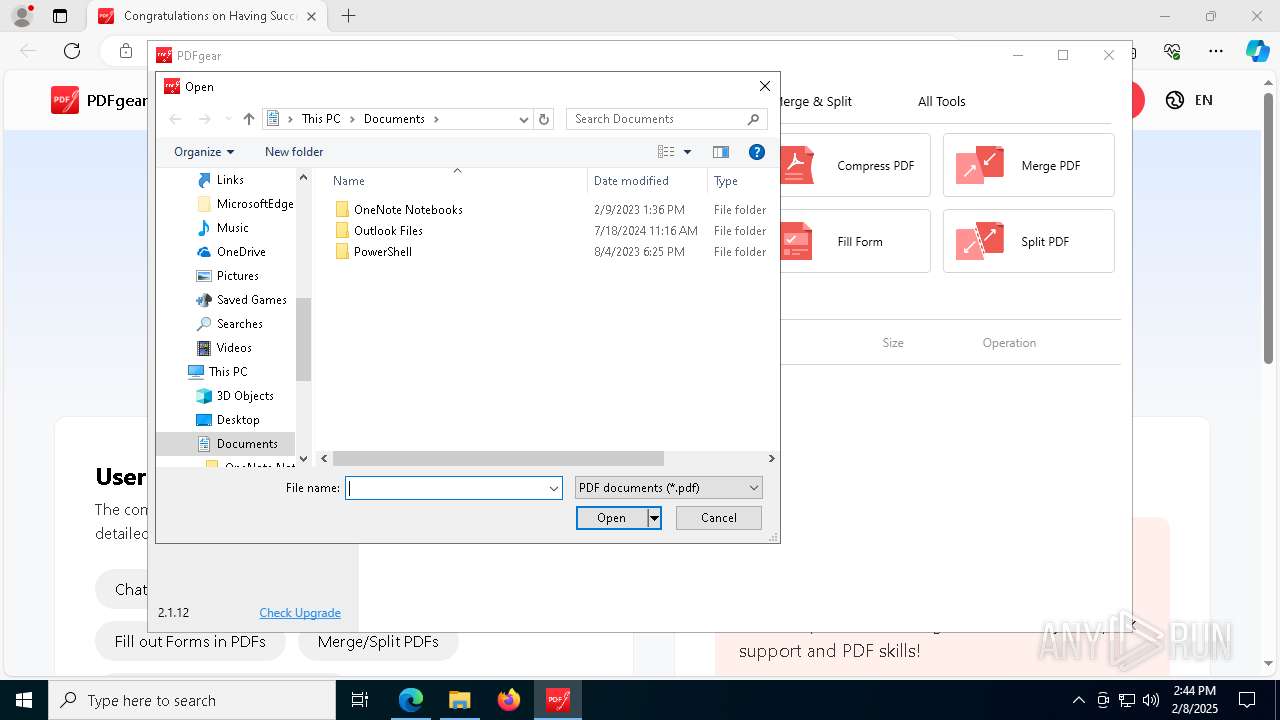
Task: Click the Check Upgrade link
Action: (300, 613)
